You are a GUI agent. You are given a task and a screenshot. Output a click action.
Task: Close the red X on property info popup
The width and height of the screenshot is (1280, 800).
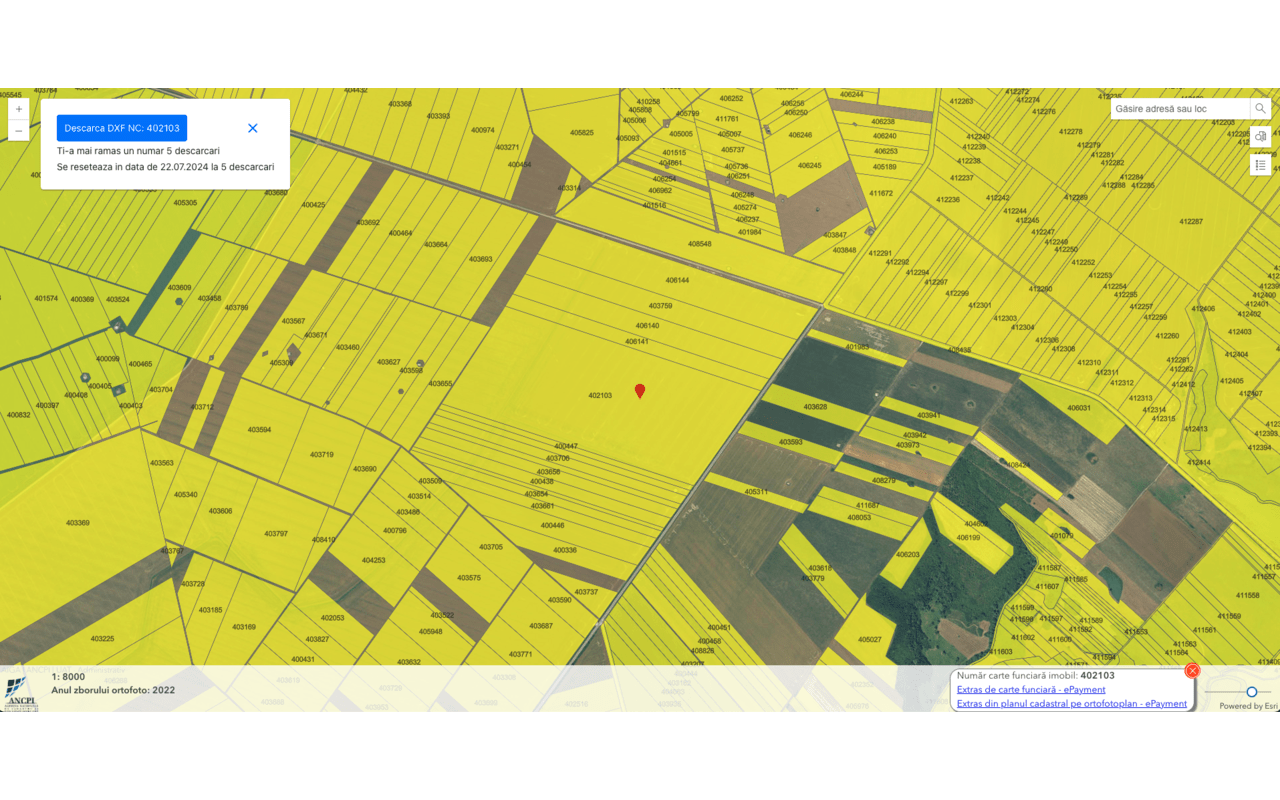tap(1192, 671)
